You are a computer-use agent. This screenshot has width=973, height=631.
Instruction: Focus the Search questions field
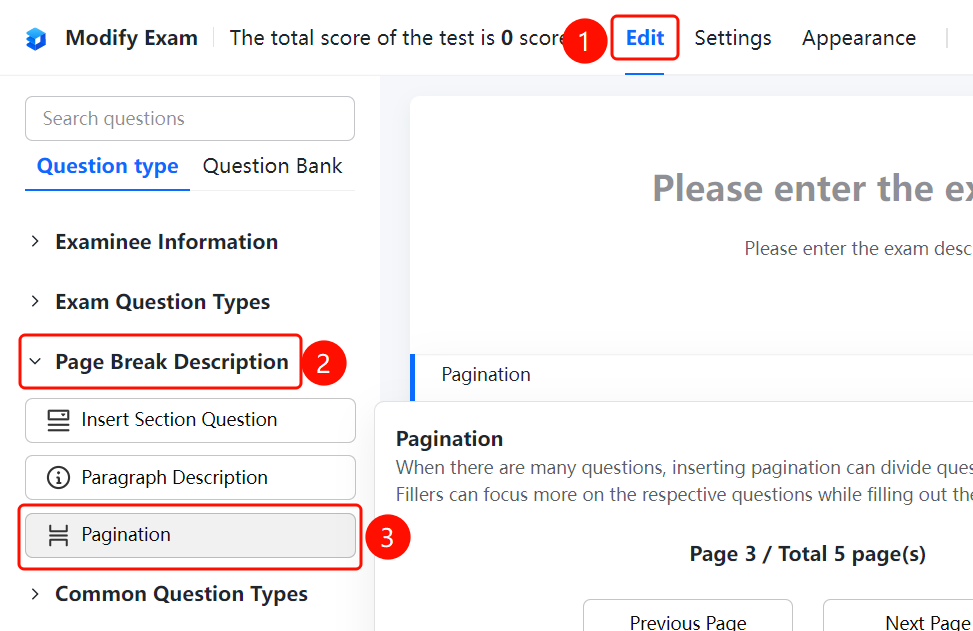(190, 119)
